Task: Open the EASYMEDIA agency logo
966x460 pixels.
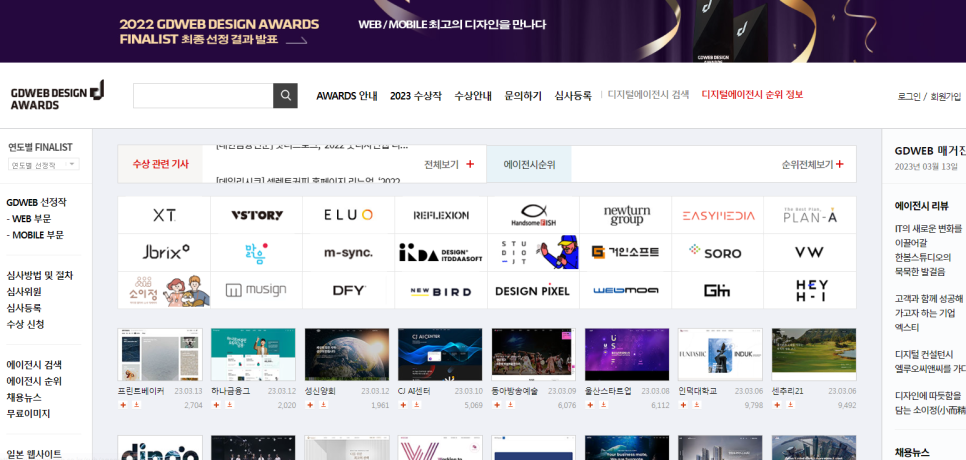Action: click(x=718, y=215)
